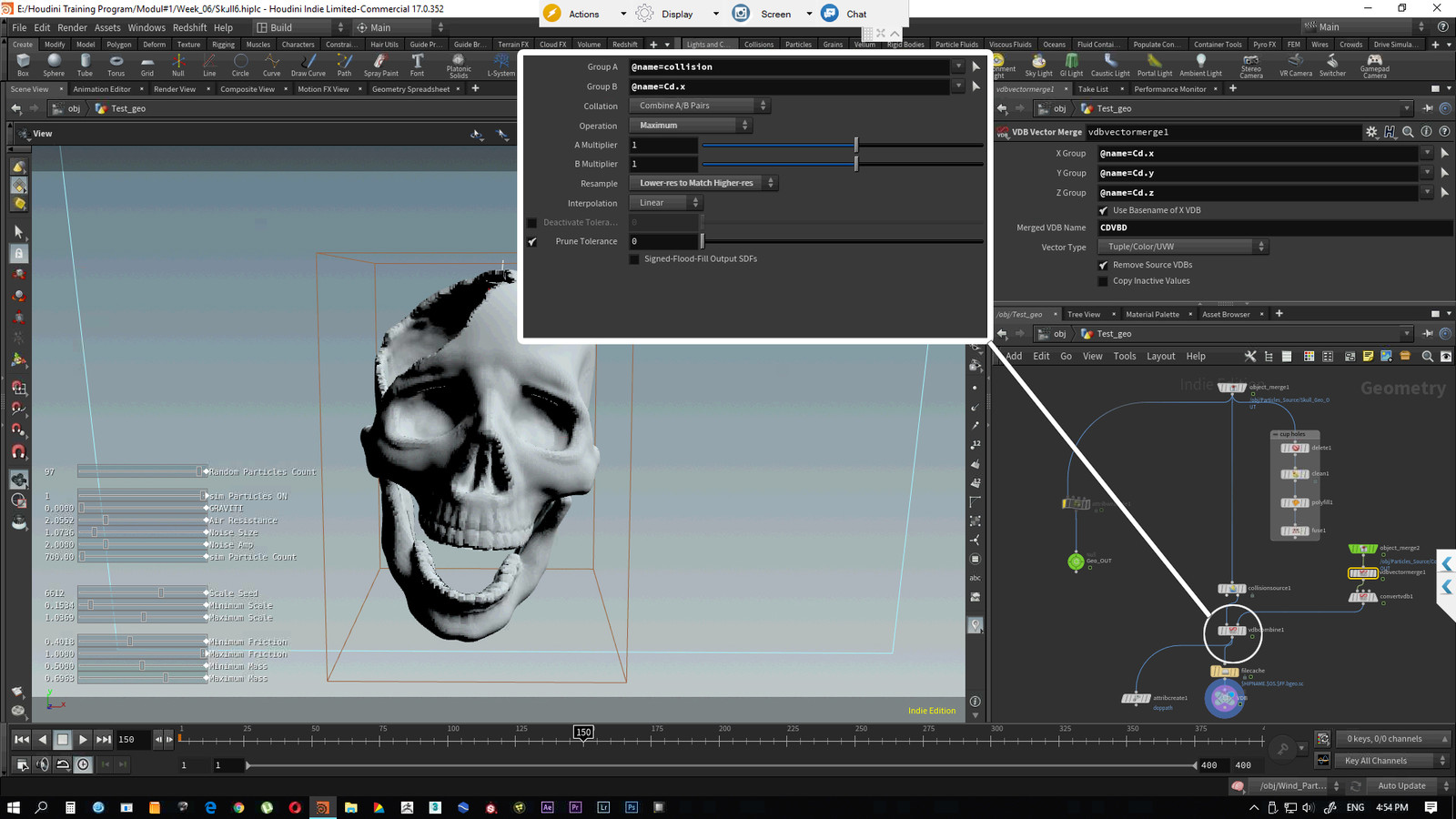
Task: Click the Key All Channels button
Action: click(1383, 760)
